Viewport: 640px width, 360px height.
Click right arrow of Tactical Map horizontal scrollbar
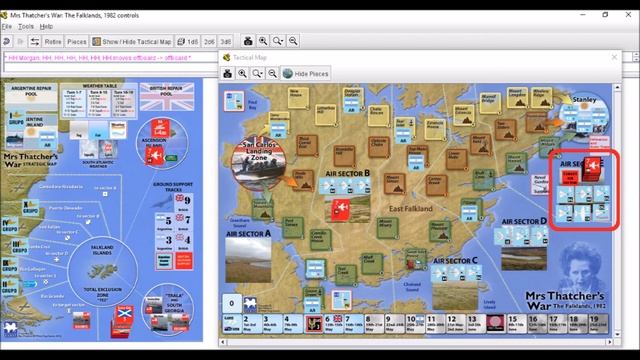click(609, 342)
